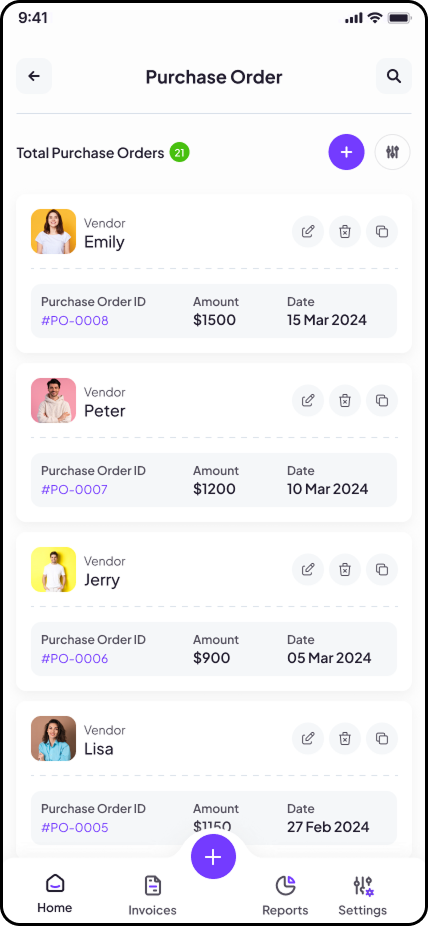Duplicate Emily's purchase order
The width and height of the screenshot is (428, 926).
[382, 232]
